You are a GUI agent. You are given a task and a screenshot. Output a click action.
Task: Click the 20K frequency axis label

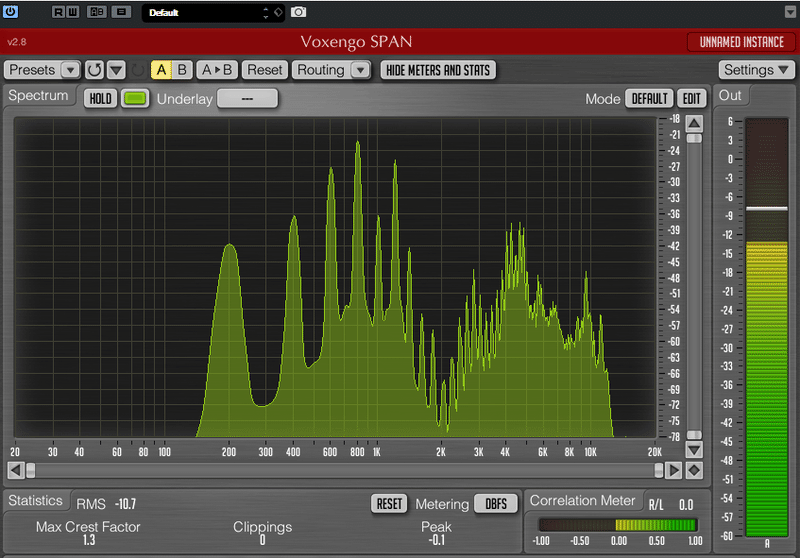click(655, 452)
